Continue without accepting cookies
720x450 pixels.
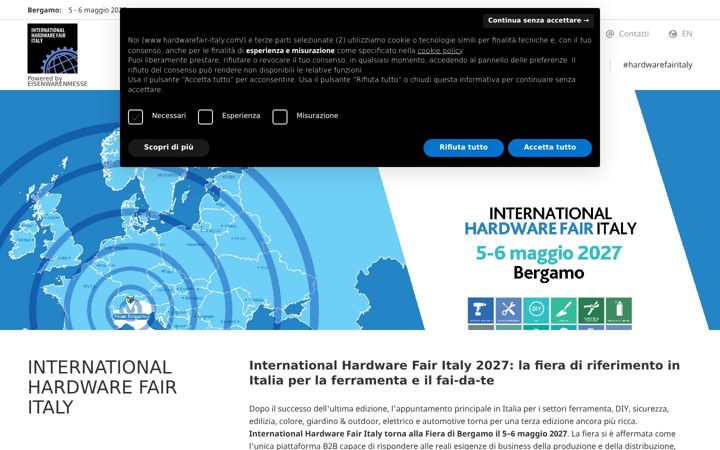[x=538, y=21]
